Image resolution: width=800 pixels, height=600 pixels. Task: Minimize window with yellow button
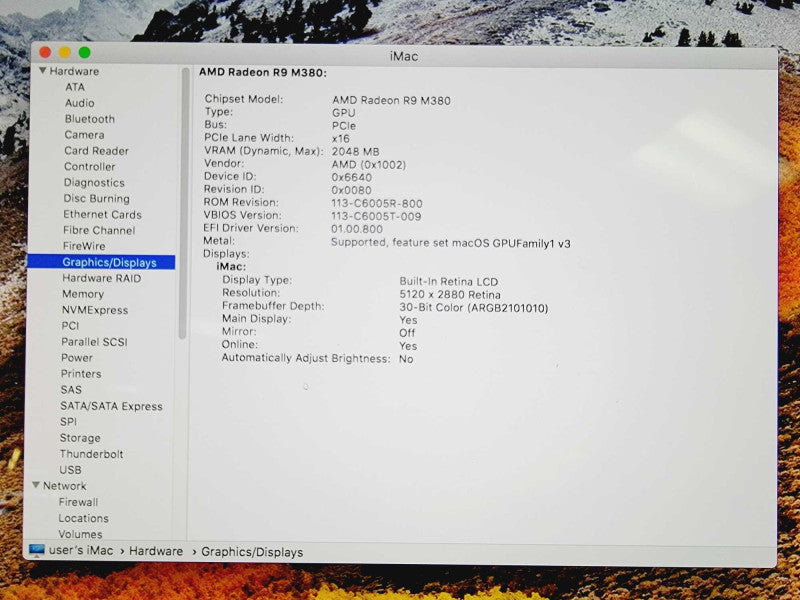65,52
